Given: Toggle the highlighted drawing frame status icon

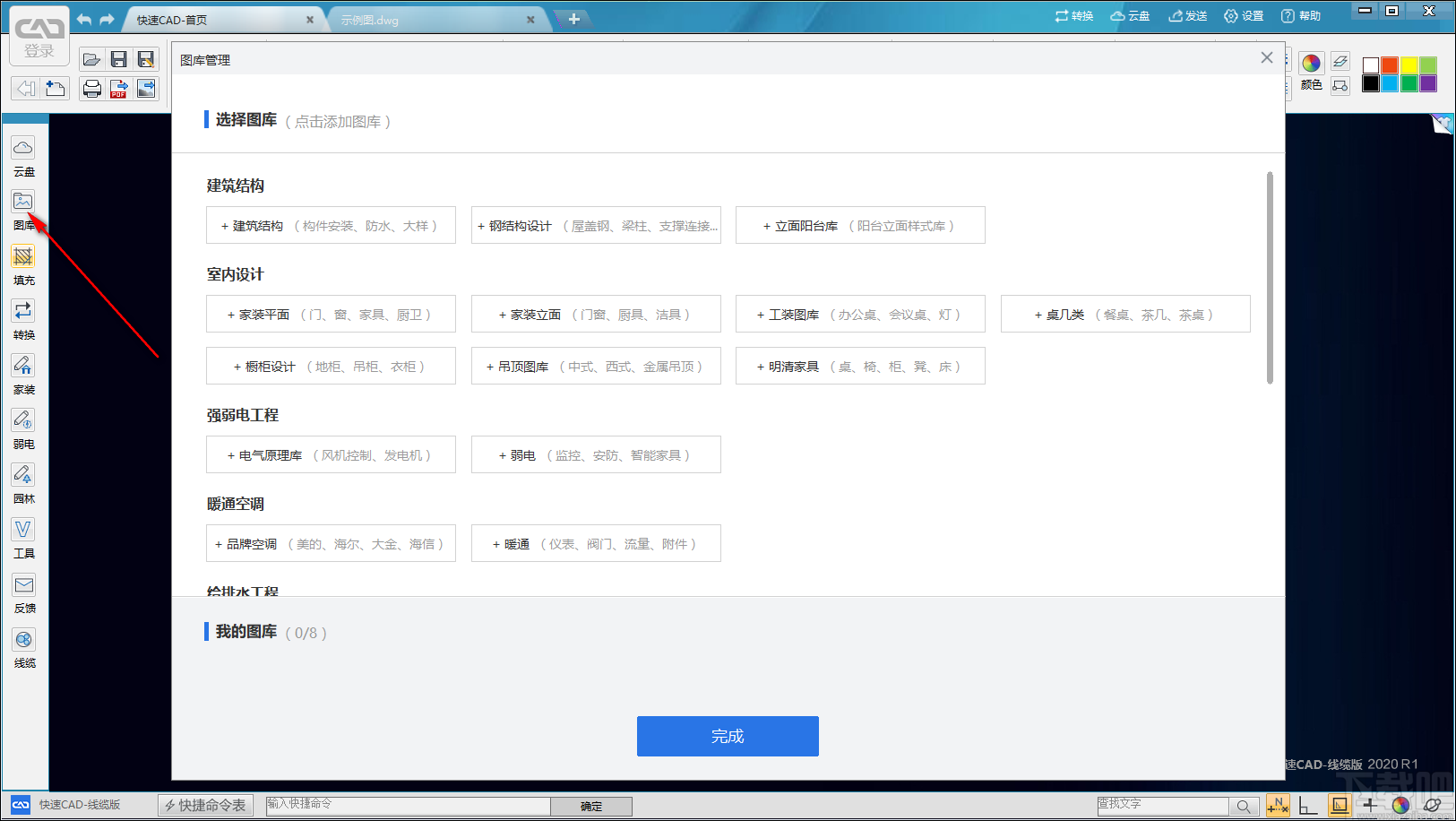Looking at the screenshot, I should point(1340,805).
